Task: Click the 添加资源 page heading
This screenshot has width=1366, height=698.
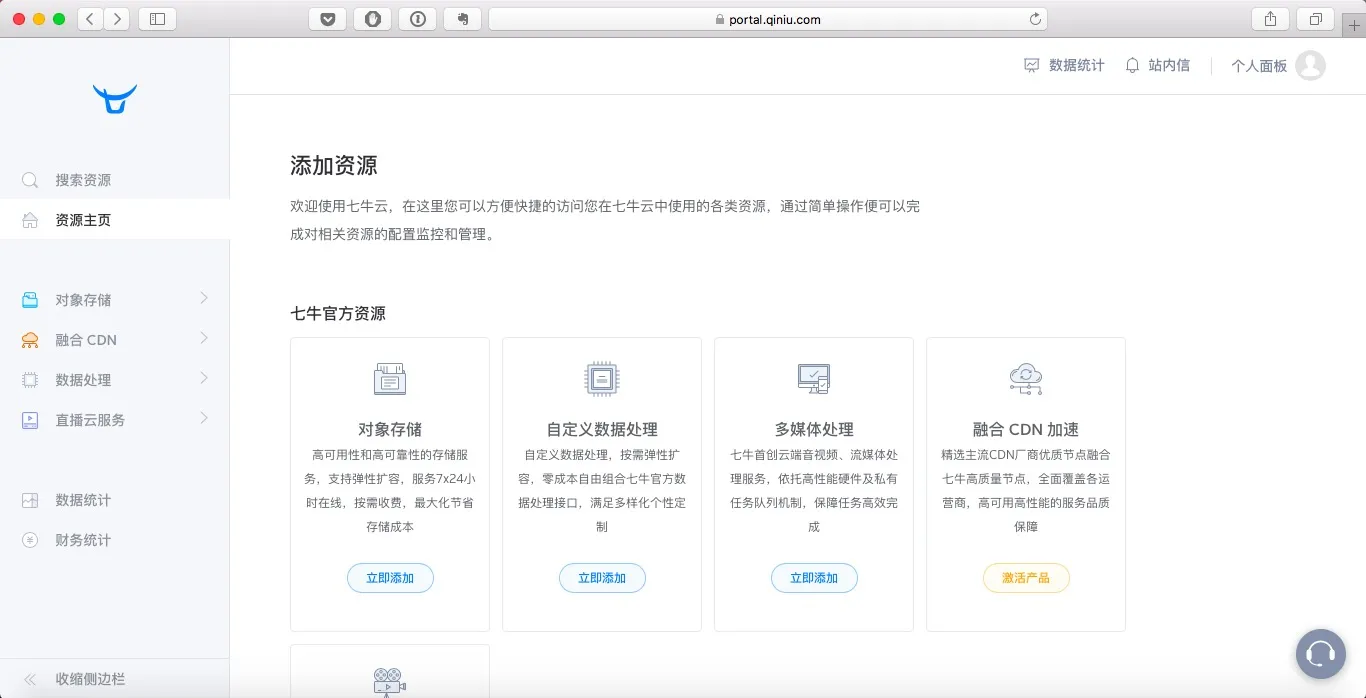Action: (334, 166)
